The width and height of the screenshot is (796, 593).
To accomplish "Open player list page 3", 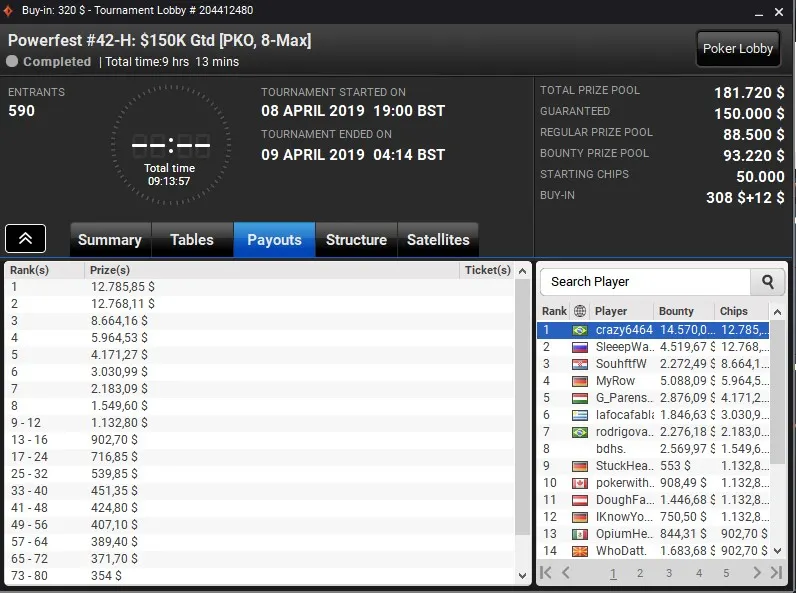I will [x=669, y=573].
